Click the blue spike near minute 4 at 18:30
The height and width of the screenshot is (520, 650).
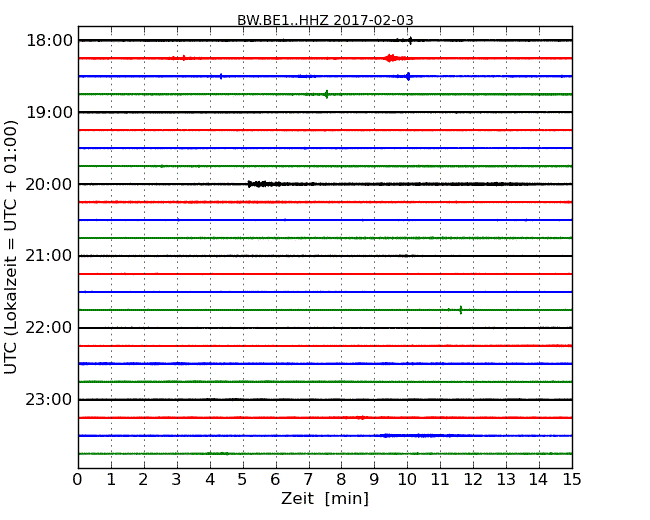point(221,76)
